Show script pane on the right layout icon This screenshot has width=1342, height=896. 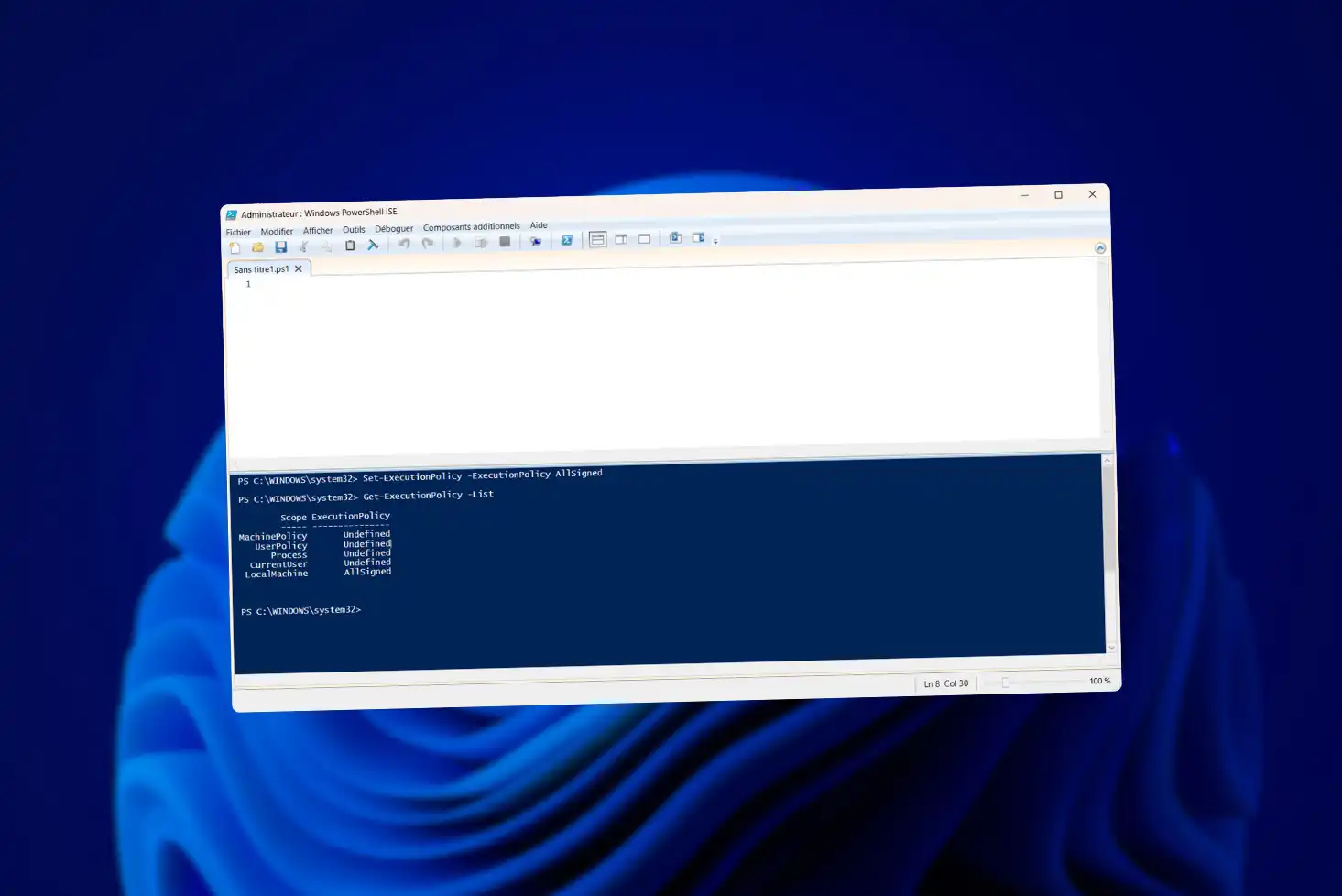[621, 239]
